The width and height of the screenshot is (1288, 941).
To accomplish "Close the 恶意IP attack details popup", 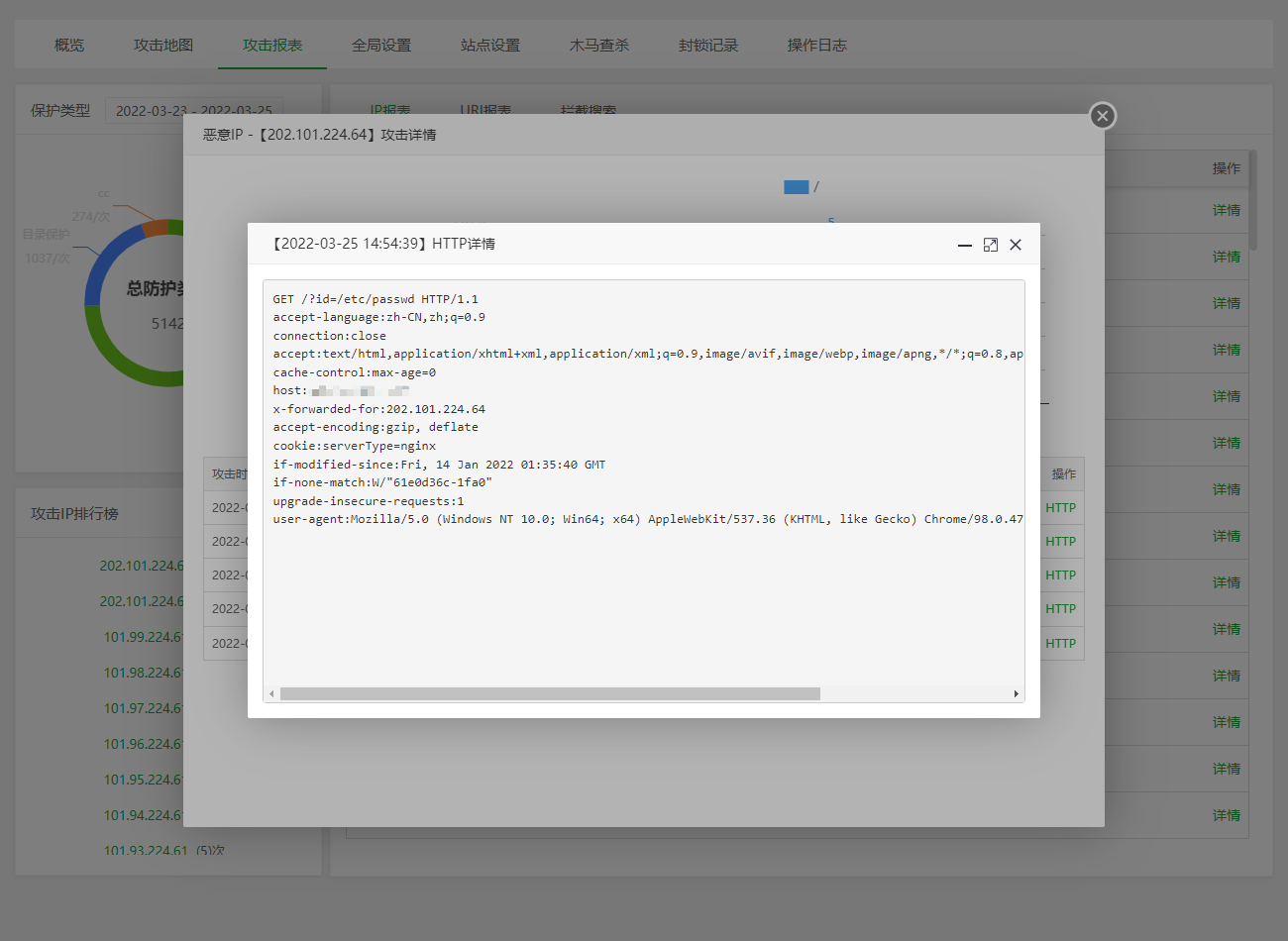I will pyautogui.click(x=1103, y=116).
